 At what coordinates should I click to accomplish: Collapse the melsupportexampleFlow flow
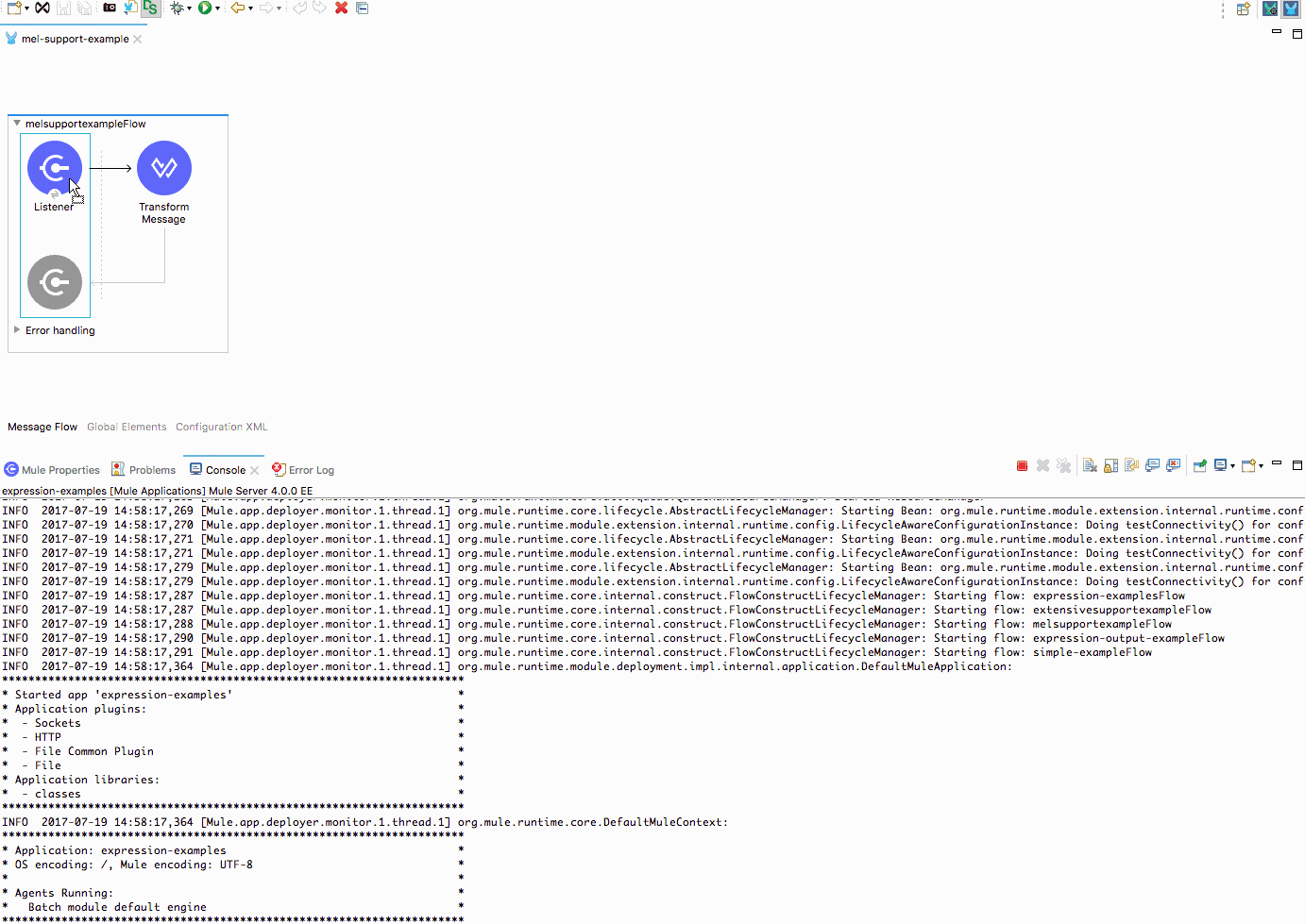tap(17, 124)
